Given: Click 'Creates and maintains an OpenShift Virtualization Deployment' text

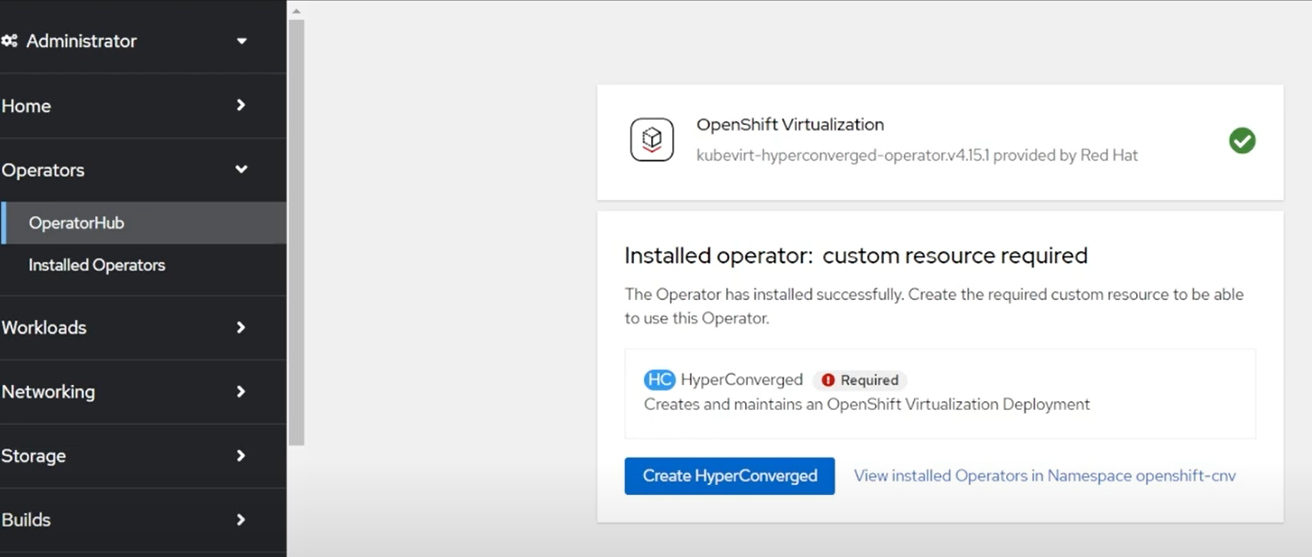Looking at the screenshot, I should (x=867, y=405).
